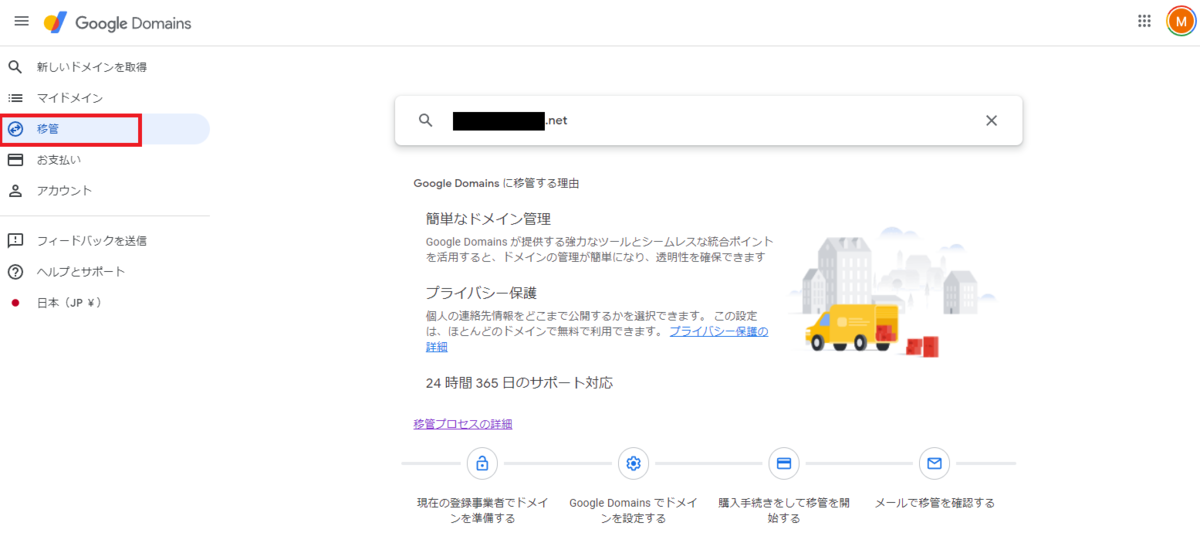Change region 日本（JP ¥）

click(x=105, y=302)
